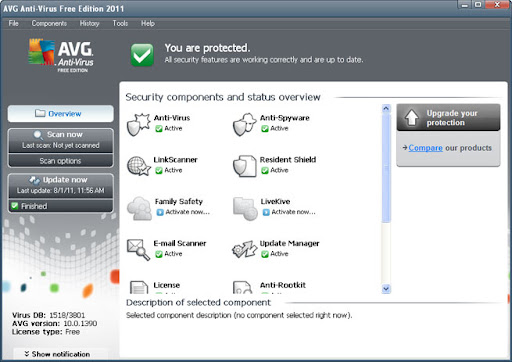
Task: Open the Help menu
Action: click(x=148, y=23)
